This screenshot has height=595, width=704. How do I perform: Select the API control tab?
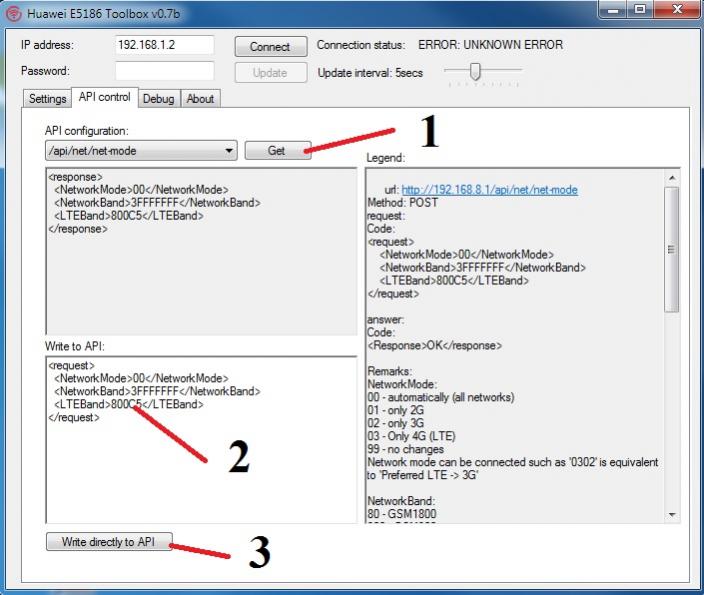tap(105, 97)
